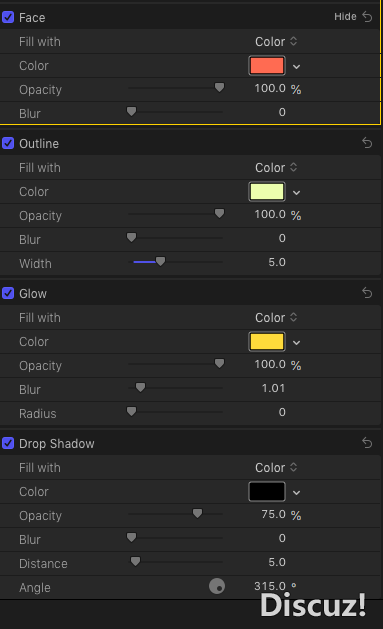The image size is (383, 629).
Task: Reset the Glow section parameters
Action: click(x=367, y=293)
